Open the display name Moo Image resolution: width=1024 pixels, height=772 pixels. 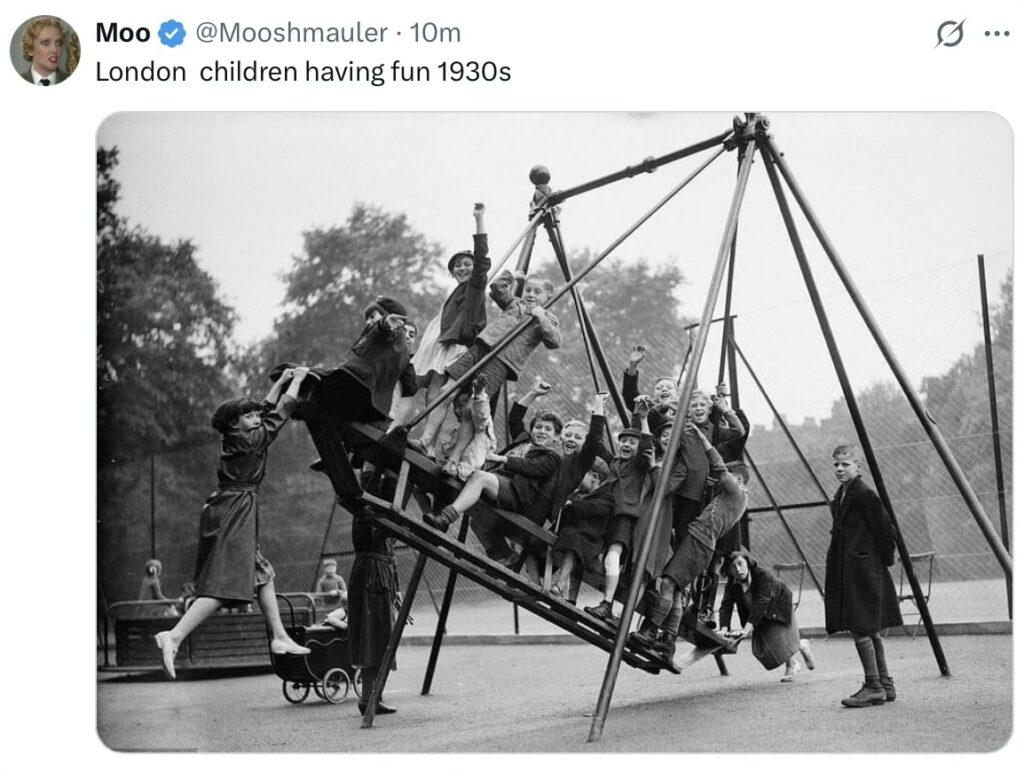coord(123,33)
